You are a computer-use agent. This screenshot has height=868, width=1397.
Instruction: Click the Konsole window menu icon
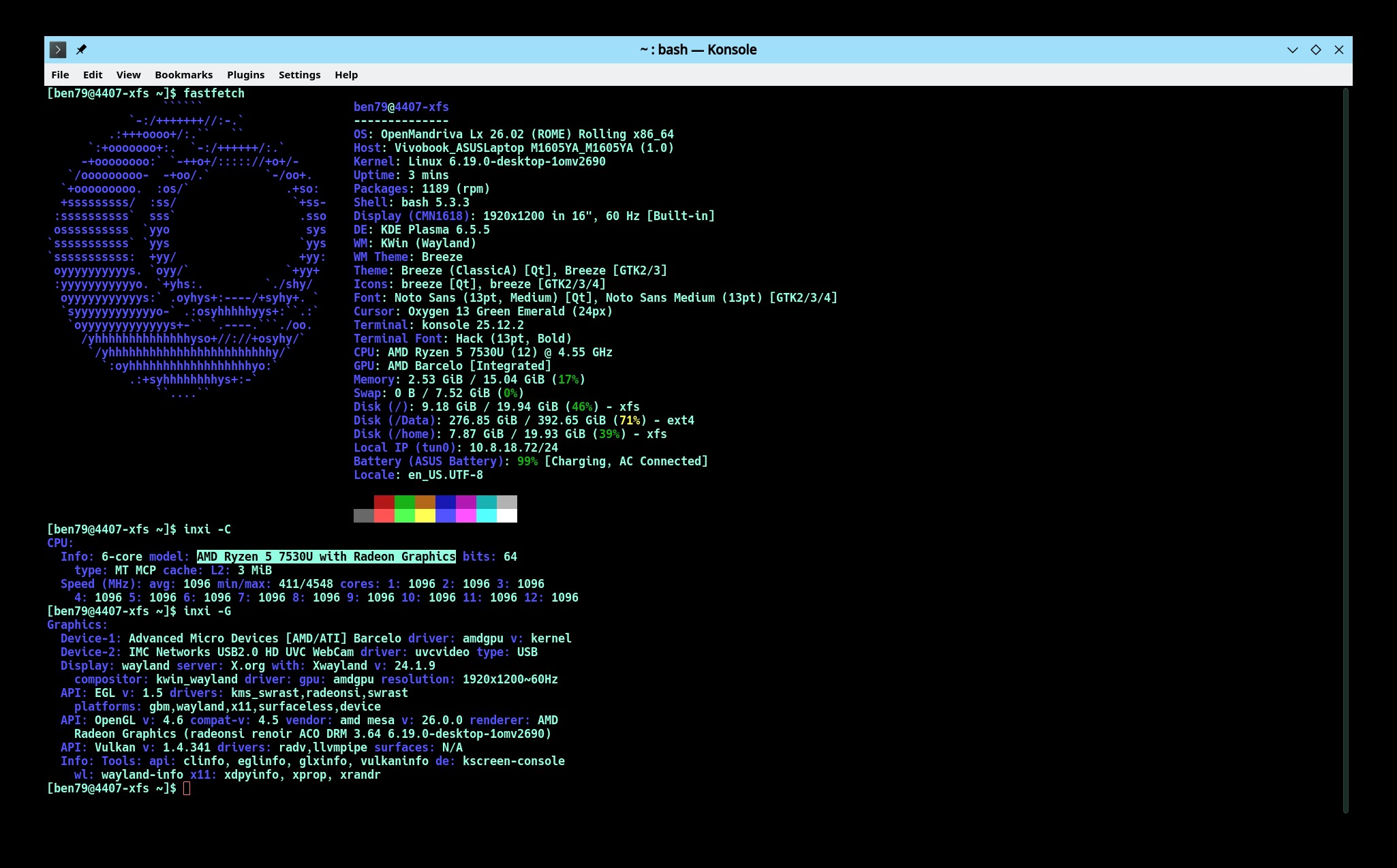coord(58,50)
